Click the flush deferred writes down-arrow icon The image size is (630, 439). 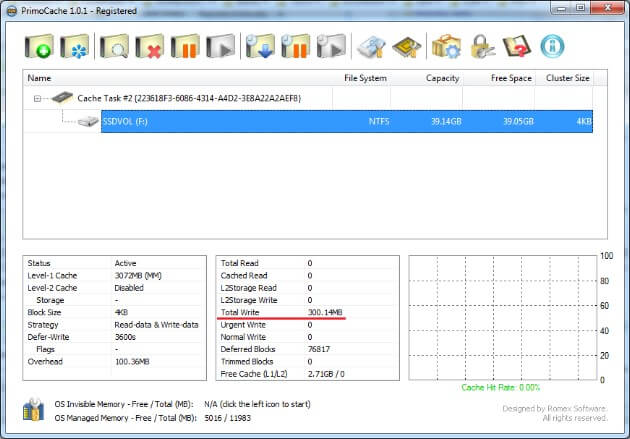260,47
